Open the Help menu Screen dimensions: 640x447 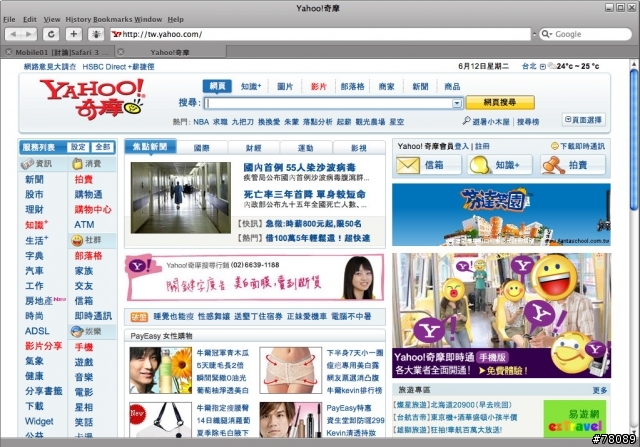pos(176,19)
